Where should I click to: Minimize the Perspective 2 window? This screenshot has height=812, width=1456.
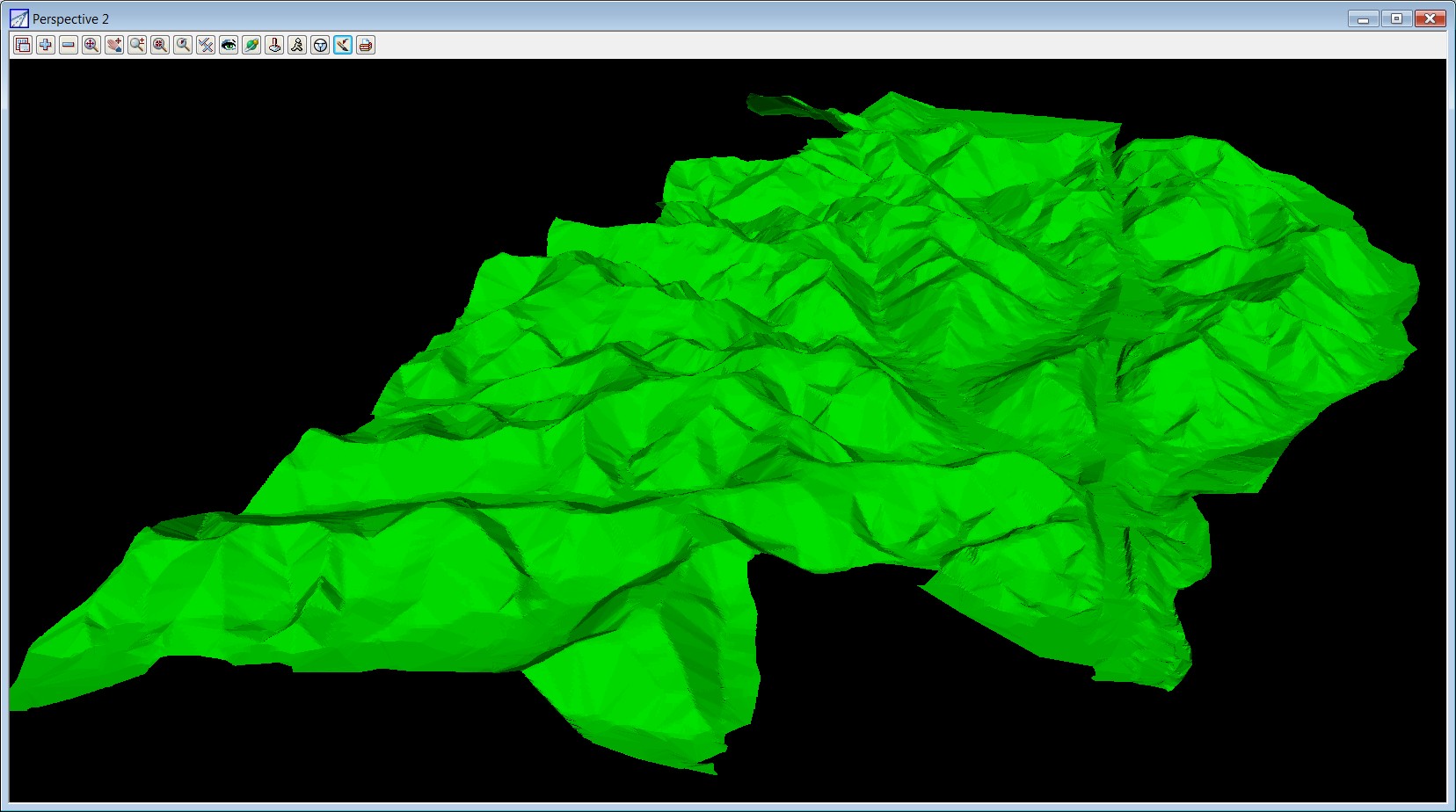pyautogui.click(x=1363, y=18)
